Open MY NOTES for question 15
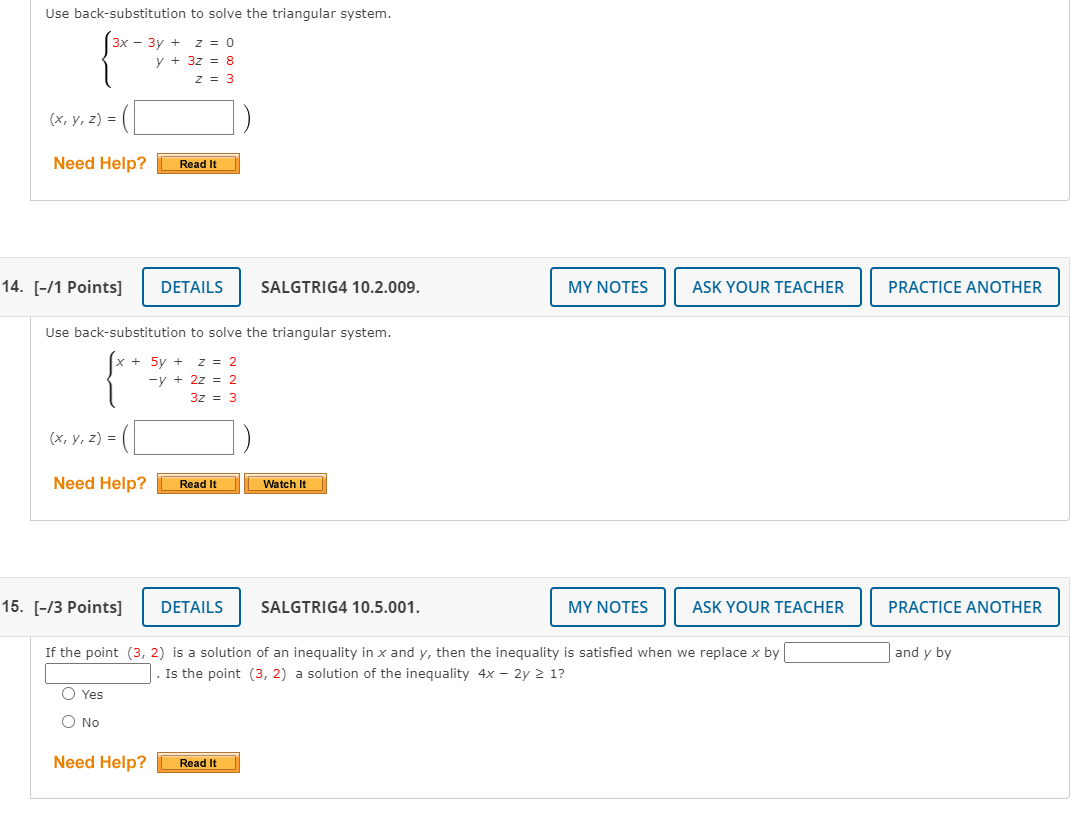1078x838 pixels. pos(607,607)
